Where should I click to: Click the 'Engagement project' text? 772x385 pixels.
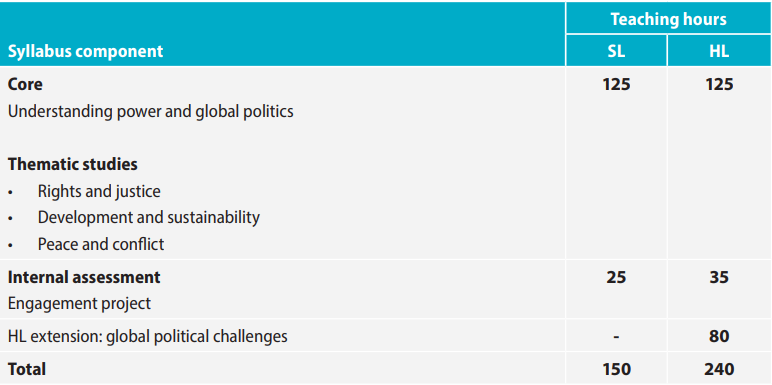[x=79, y=303]
